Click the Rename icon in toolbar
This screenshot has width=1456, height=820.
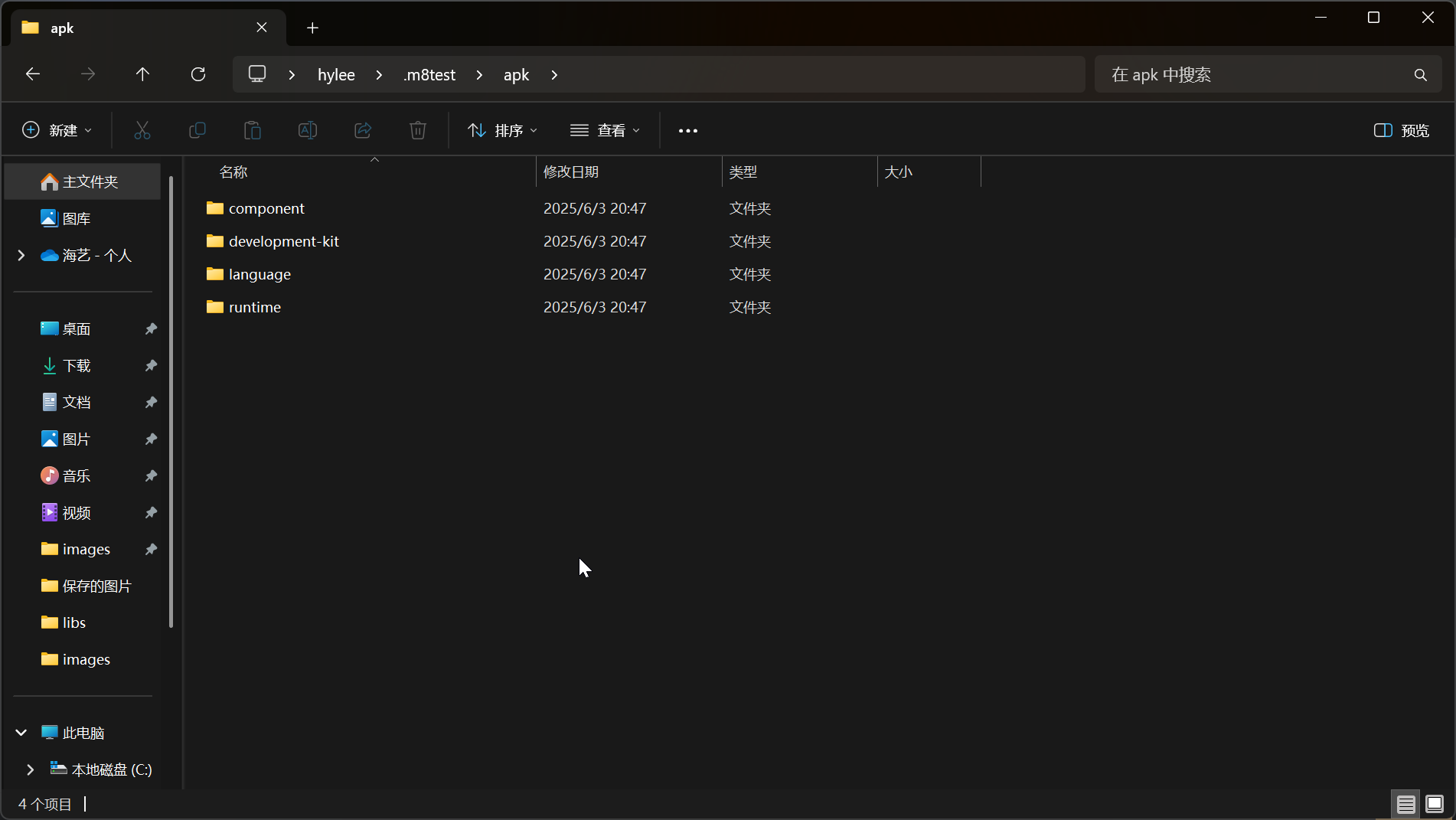pos(308,130)
